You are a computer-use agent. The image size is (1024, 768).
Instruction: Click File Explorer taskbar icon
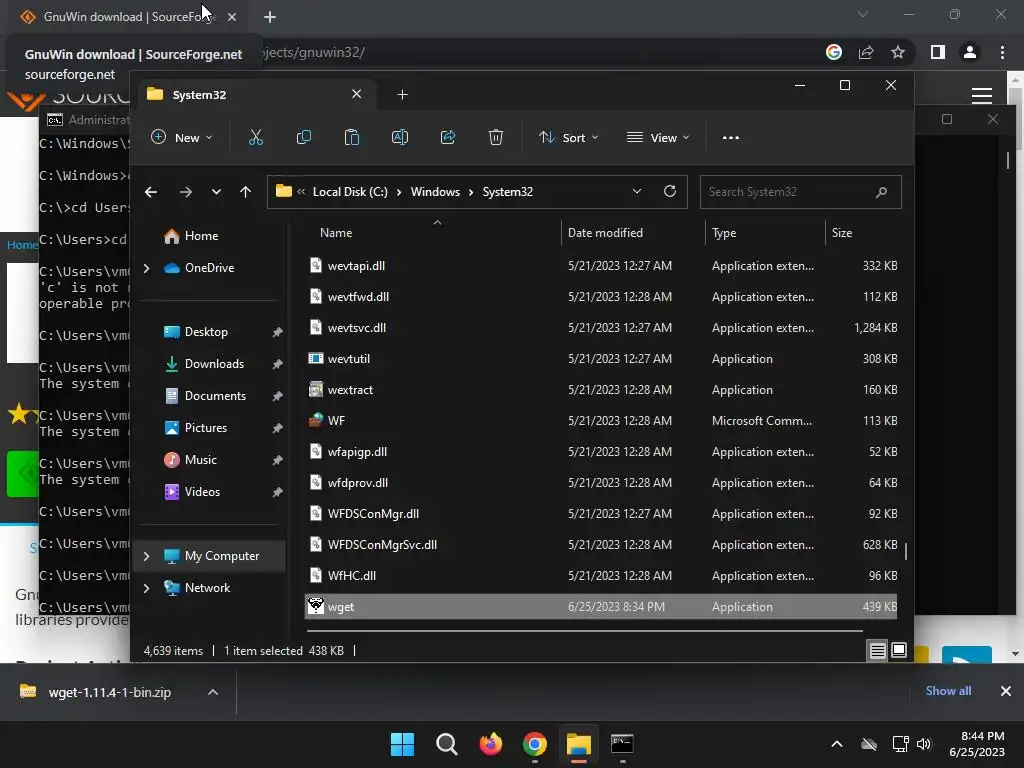click(579, 744)
